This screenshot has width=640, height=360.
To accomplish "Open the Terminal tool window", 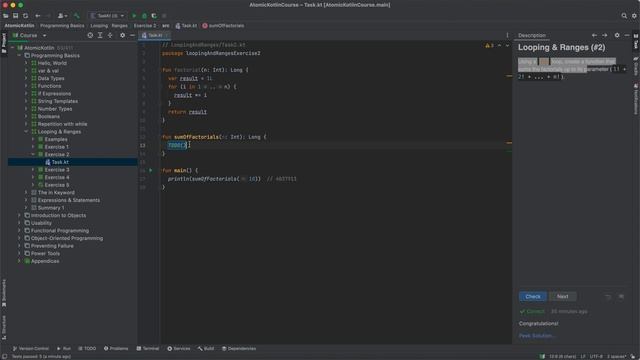I will click(x=148, y=349).
